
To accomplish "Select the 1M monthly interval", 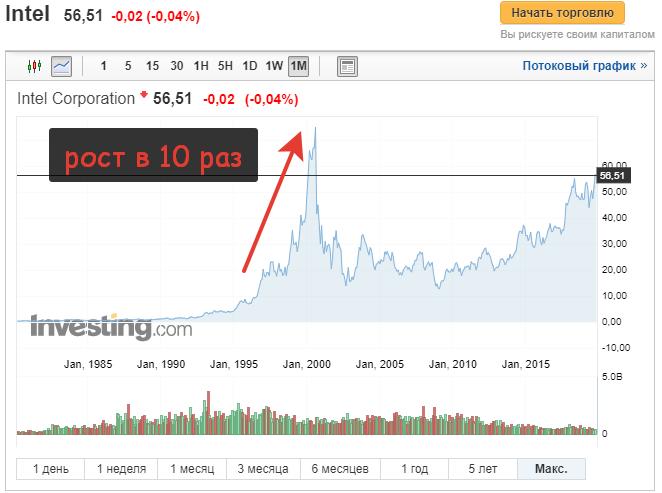I will 298,67.
